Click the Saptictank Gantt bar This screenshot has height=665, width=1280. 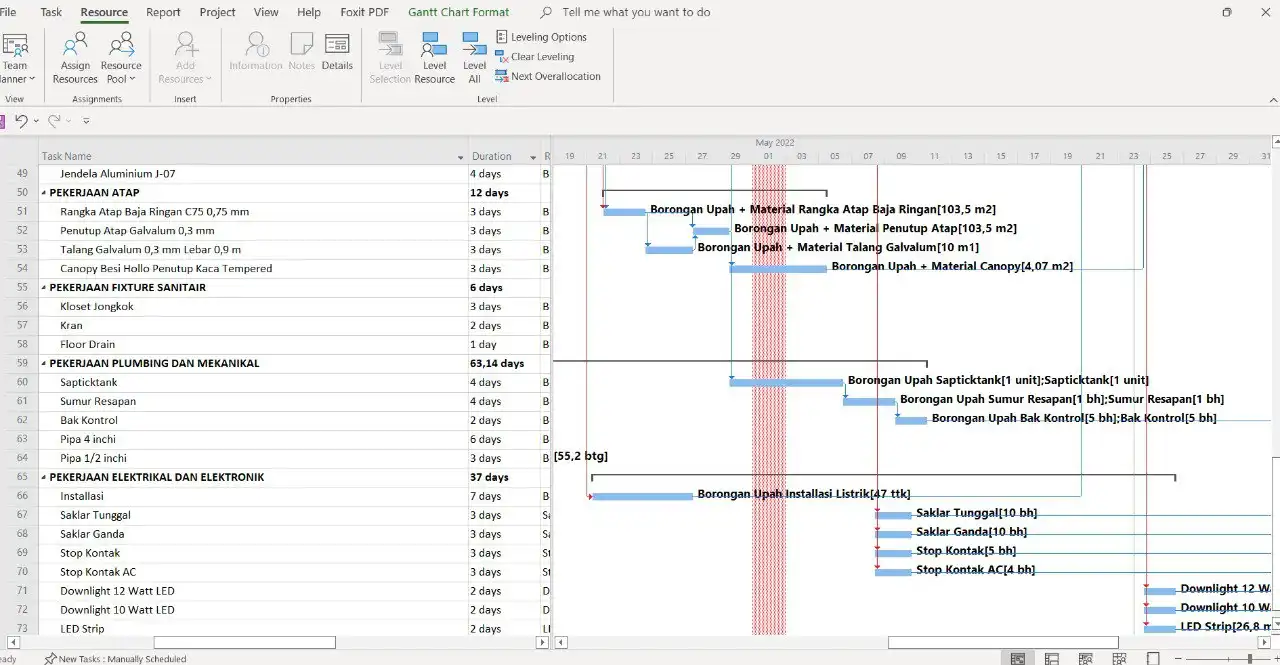pyautogui.click(x=786, y=382)
